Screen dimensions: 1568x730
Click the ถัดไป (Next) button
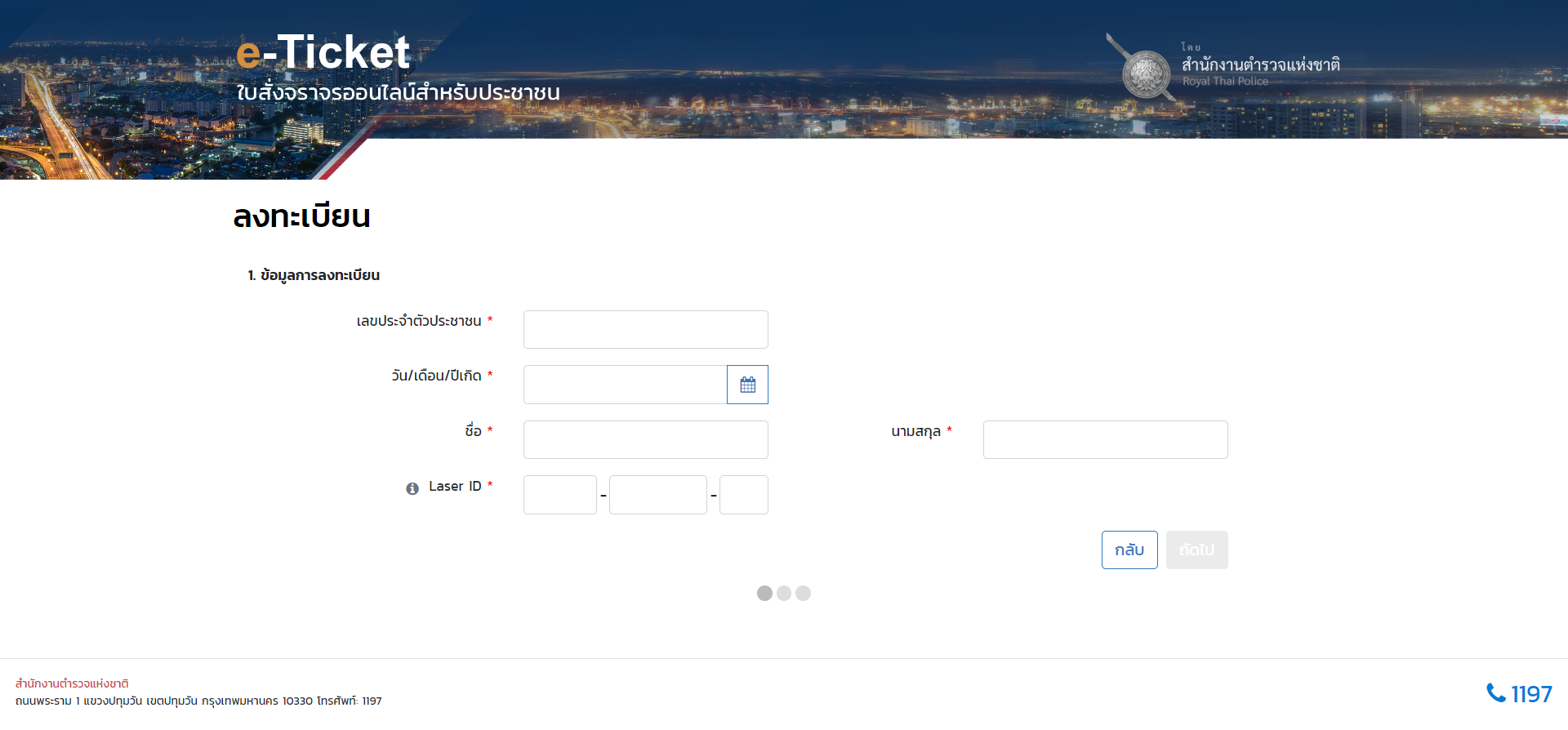(1196, 550)
